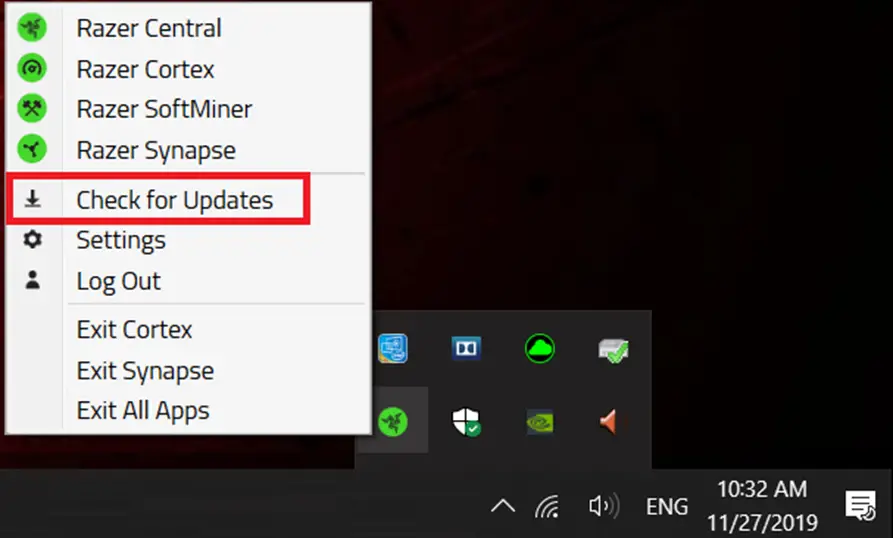The width and height of the screenshot is (893, 538).
Task: Open the Action Center notifications icon
Action: 861,506
